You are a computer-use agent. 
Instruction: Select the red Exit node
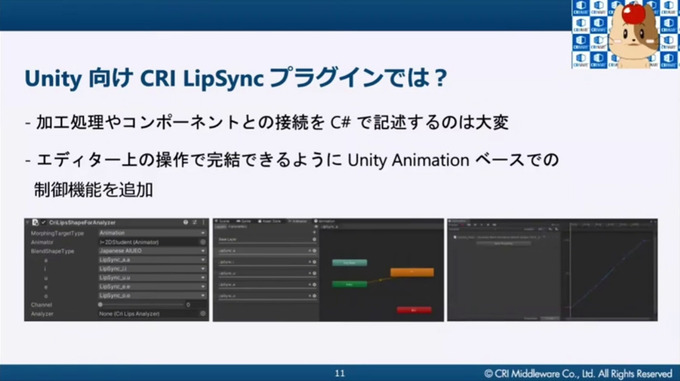coord(414,310)
